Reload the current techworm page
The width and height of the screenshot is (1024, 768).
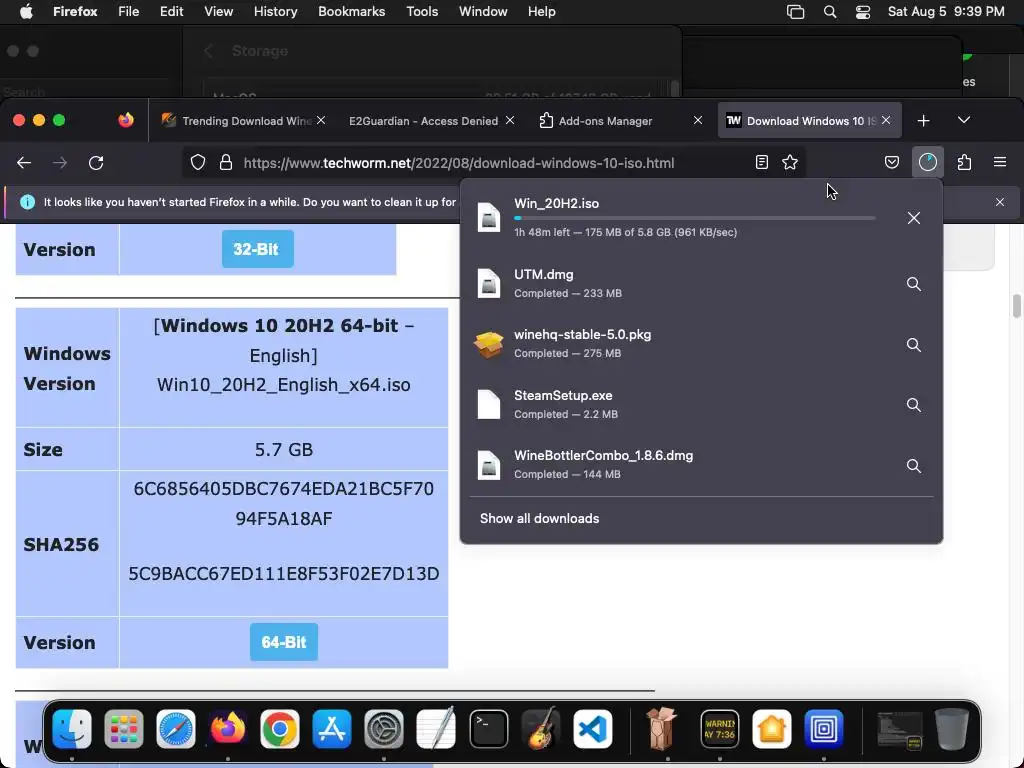pyautogui.click(x=96, y=163)
